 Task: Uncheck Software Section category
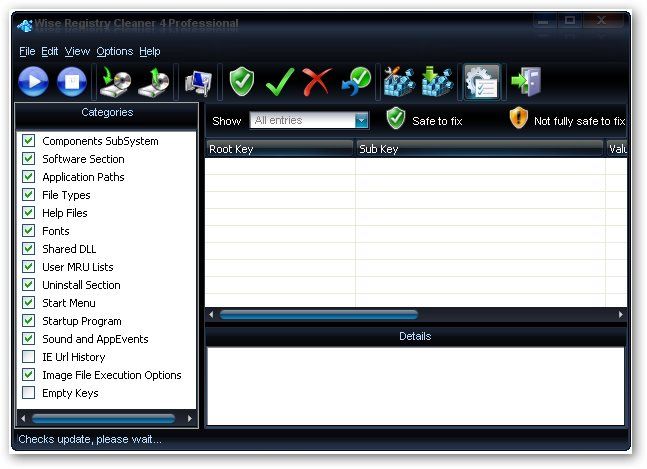28,158
